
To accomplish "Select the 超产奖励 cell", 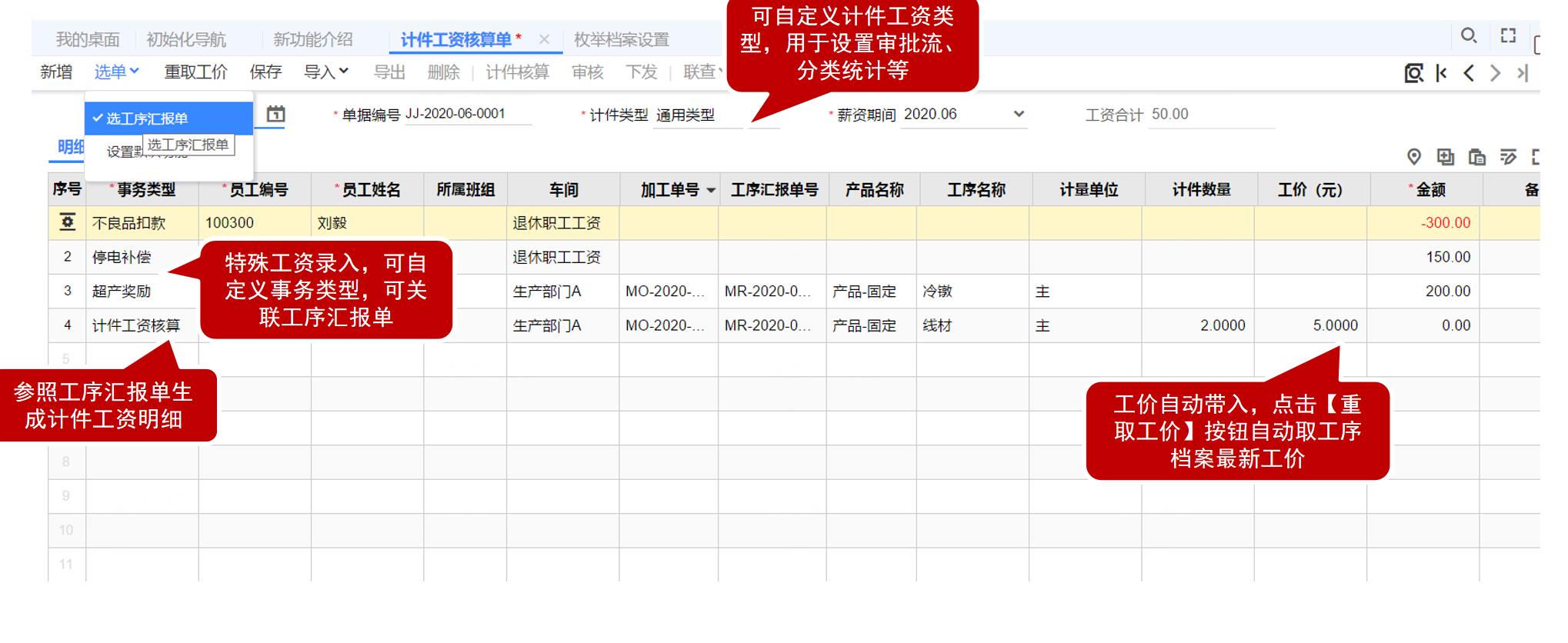I will coord(142,292).
